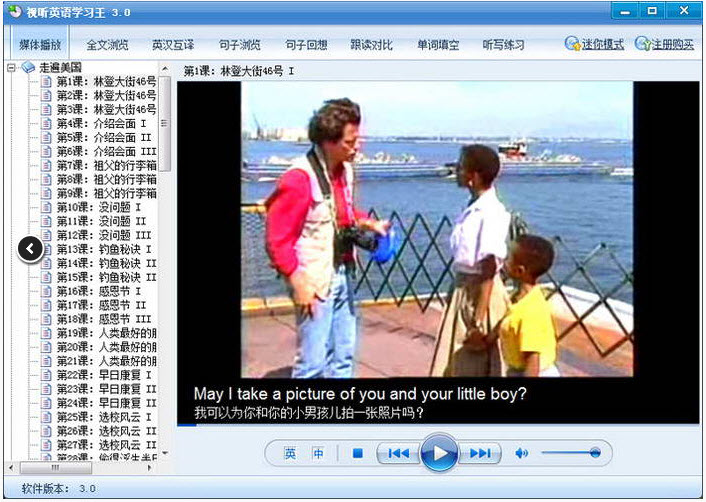Viewport: 706px width, 502px height.
Task: Toggle English subtitles with 英 button
Action: pos(290,454)
